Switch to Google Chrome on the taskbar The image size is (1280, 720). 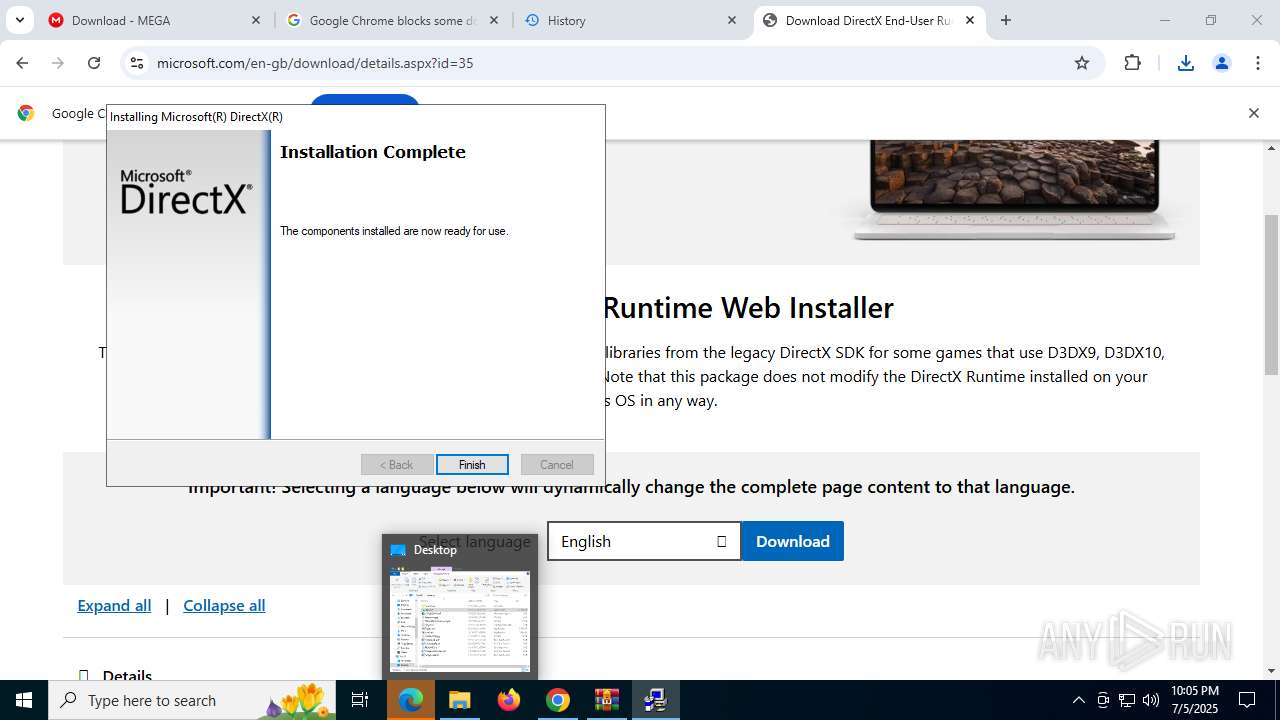tap(558, 700)
